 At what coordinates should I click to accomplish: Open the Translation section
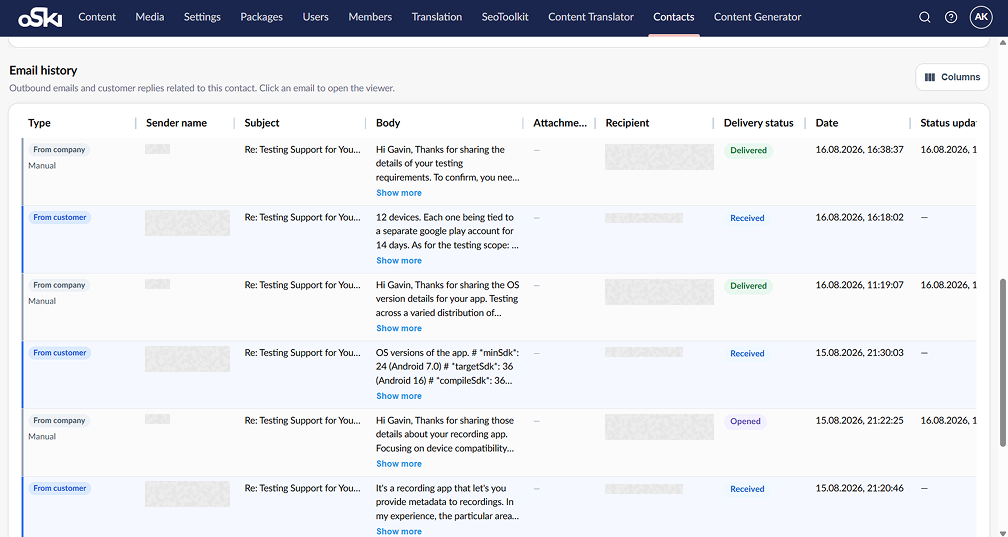(x=436, y=17)
